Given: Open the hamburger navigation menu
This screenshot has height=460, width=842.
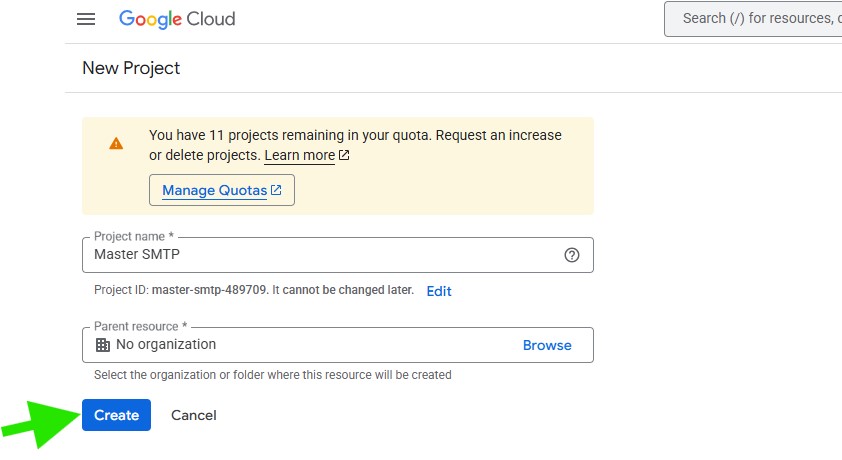Looking at the screenshot, I should point(86,19).
